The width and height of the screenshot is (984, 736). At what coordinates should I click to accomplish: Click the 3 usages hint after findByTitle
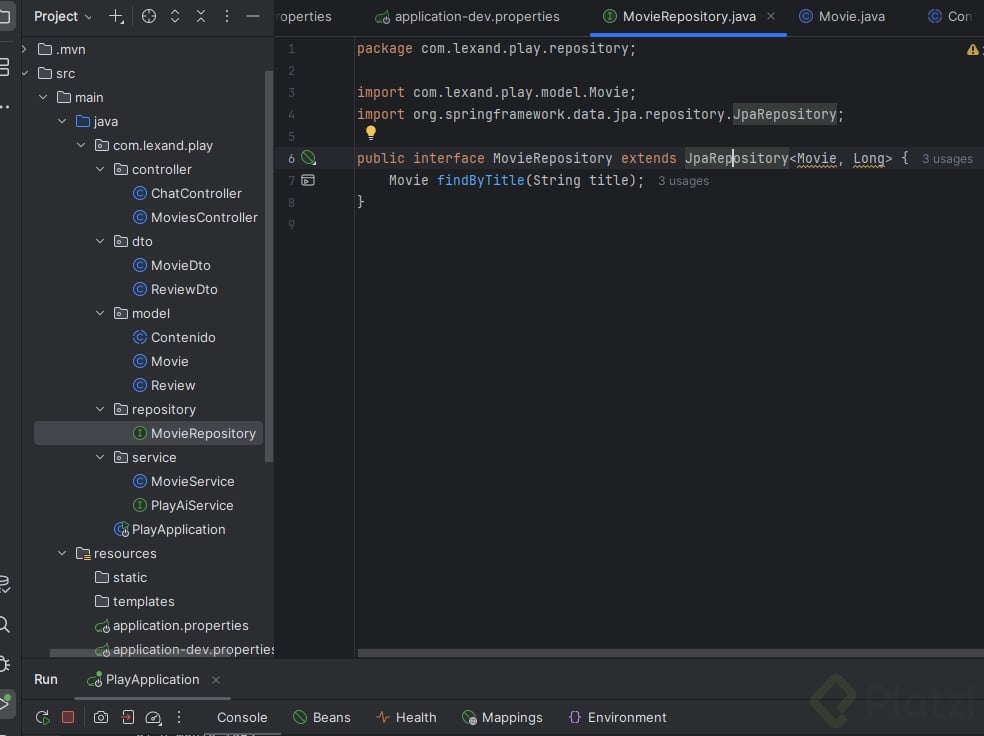click(x=683, y=181)
